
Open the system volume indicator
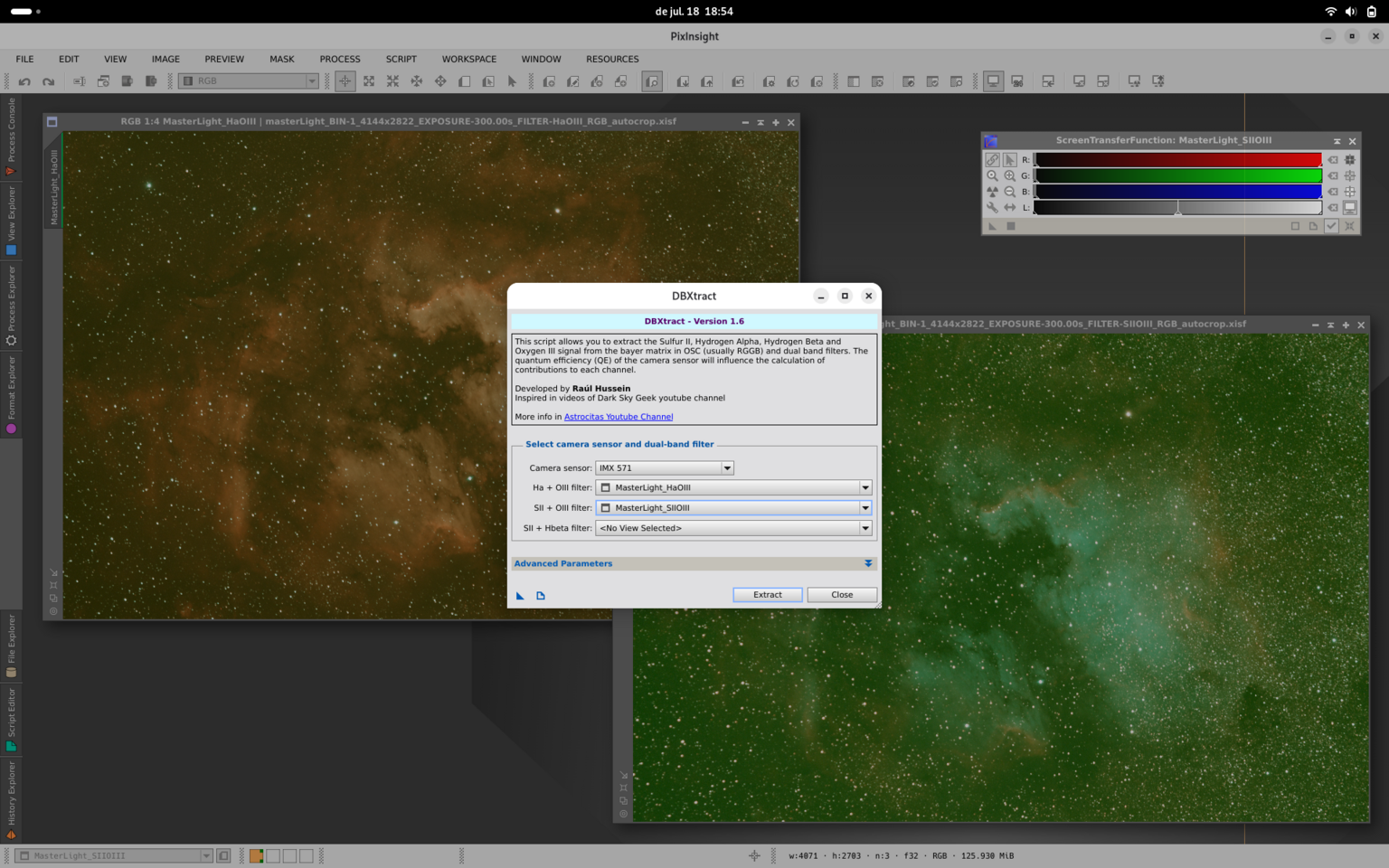click(1350, 12)
